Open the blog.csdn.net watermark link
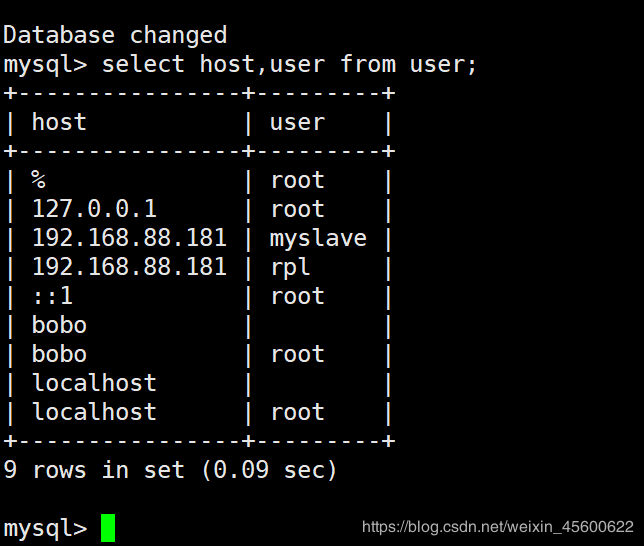Screen dimensions: 644x546 497,527
